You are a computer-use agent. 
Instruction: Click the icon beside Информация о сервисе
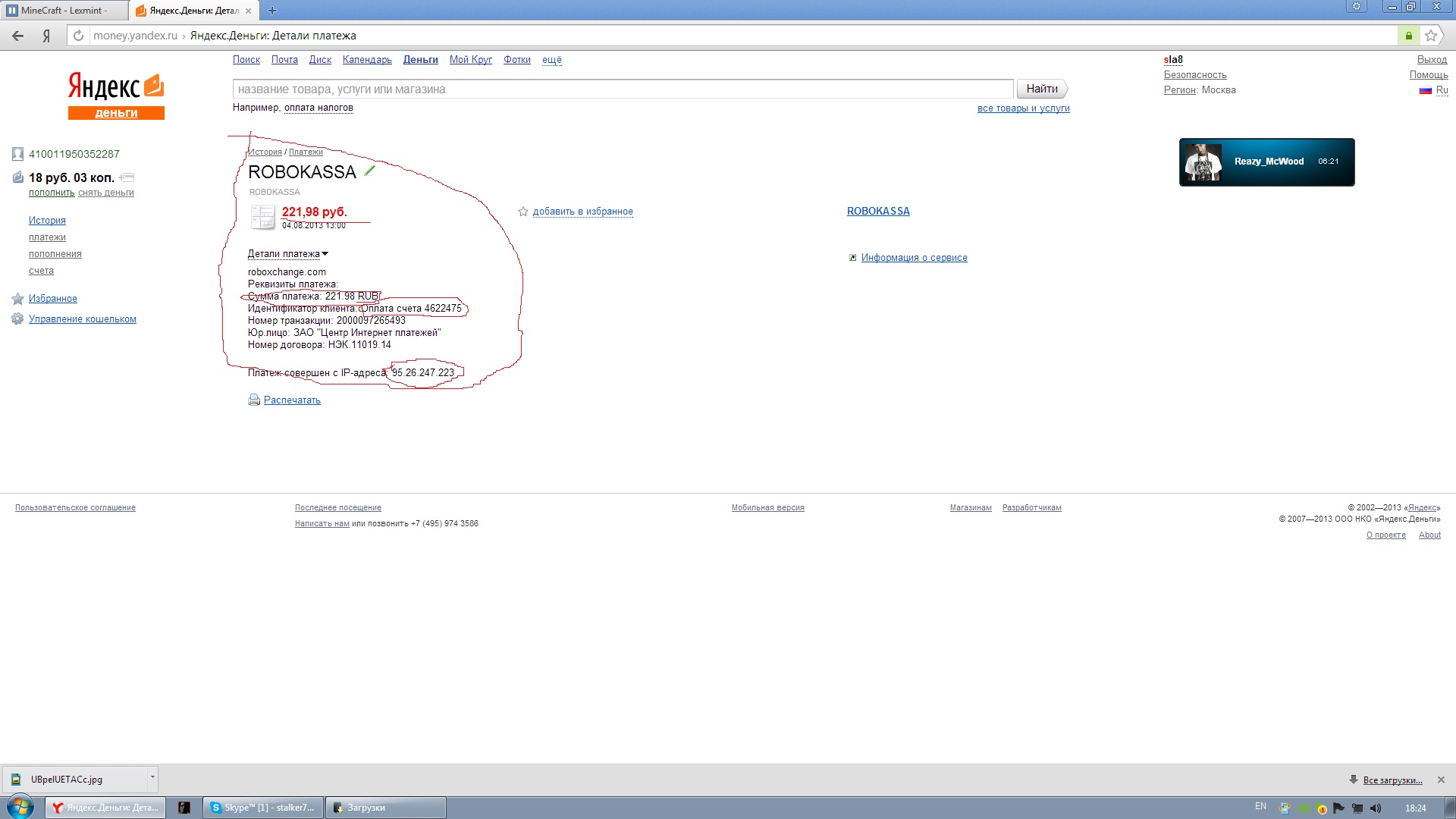point(852,258)
